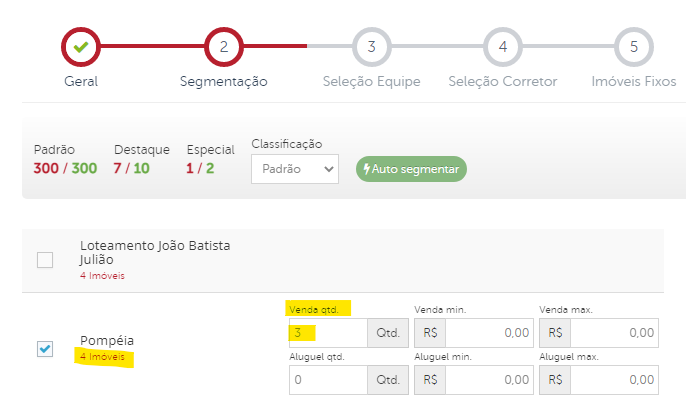686x401 pixels.
Task: Click the completed Geral step checkmark icon
Action: (x=81, y=46)
